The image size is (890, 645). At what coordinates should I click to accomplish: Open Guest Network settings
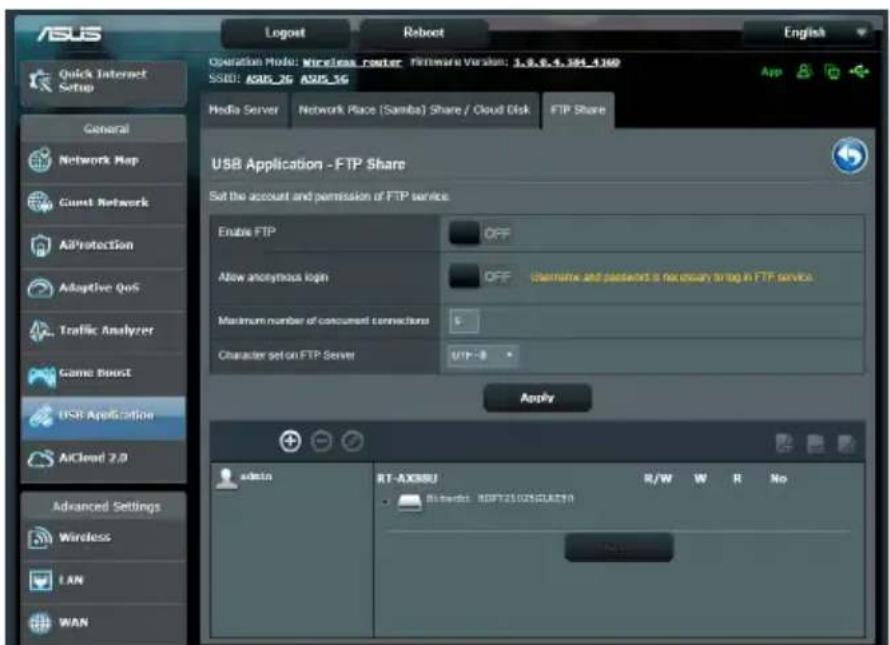(x=103, y=203)
